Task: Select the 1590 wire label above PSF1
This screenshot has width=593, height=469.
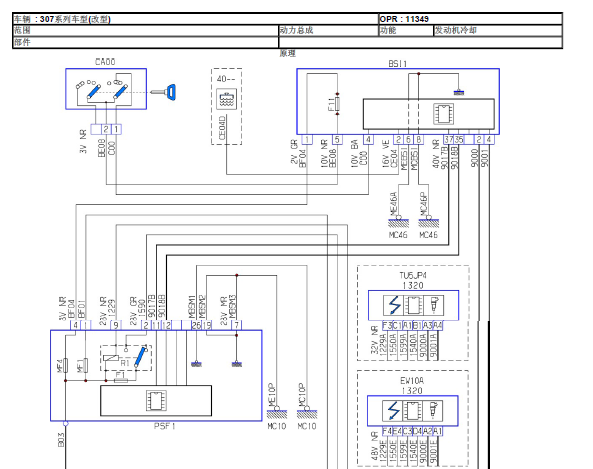Action: tap(141, 309)
